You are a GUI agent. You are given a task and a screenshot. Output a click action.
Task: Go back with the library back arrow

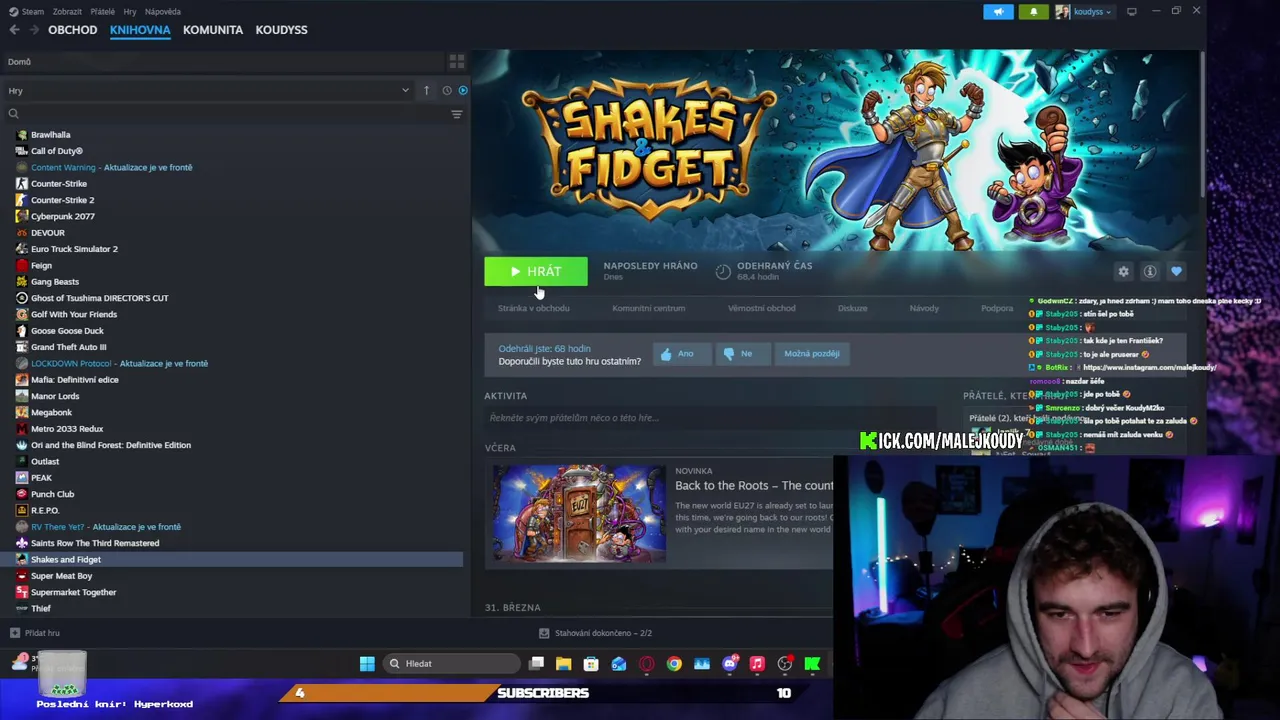(x=14, y=30)
